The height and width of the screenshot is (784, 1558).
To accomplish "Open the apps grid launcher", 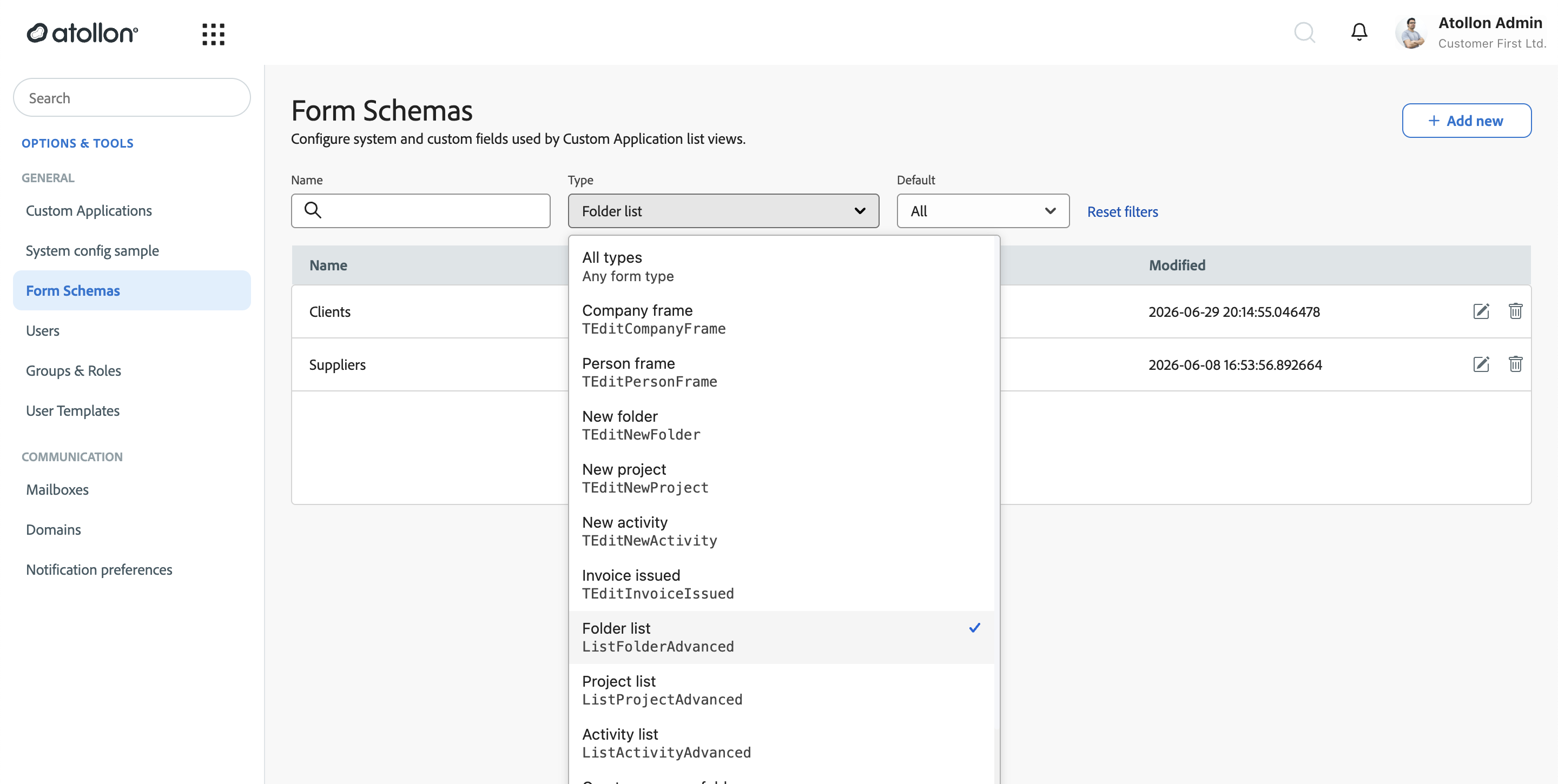I will point(214,34).
